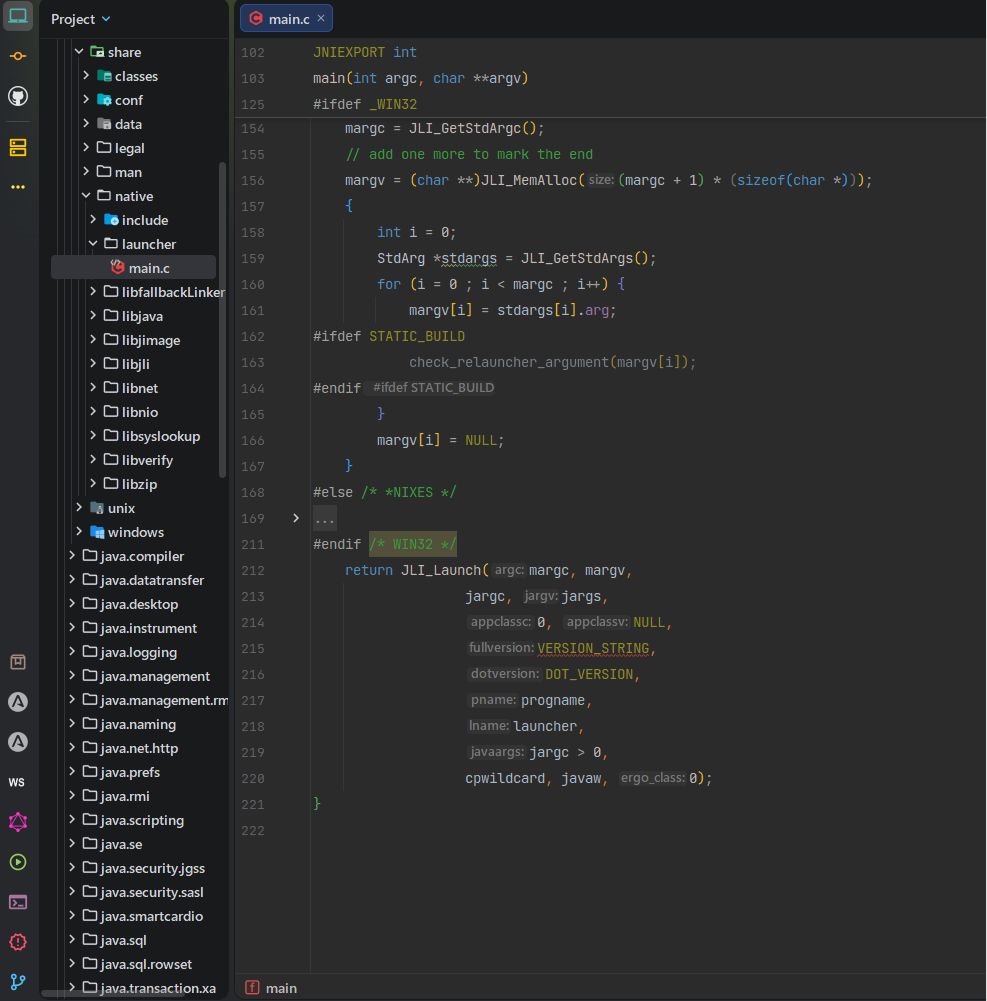
Task: Open the Git tool window icon
Action: pyautogui.click(x=18, y=982)
